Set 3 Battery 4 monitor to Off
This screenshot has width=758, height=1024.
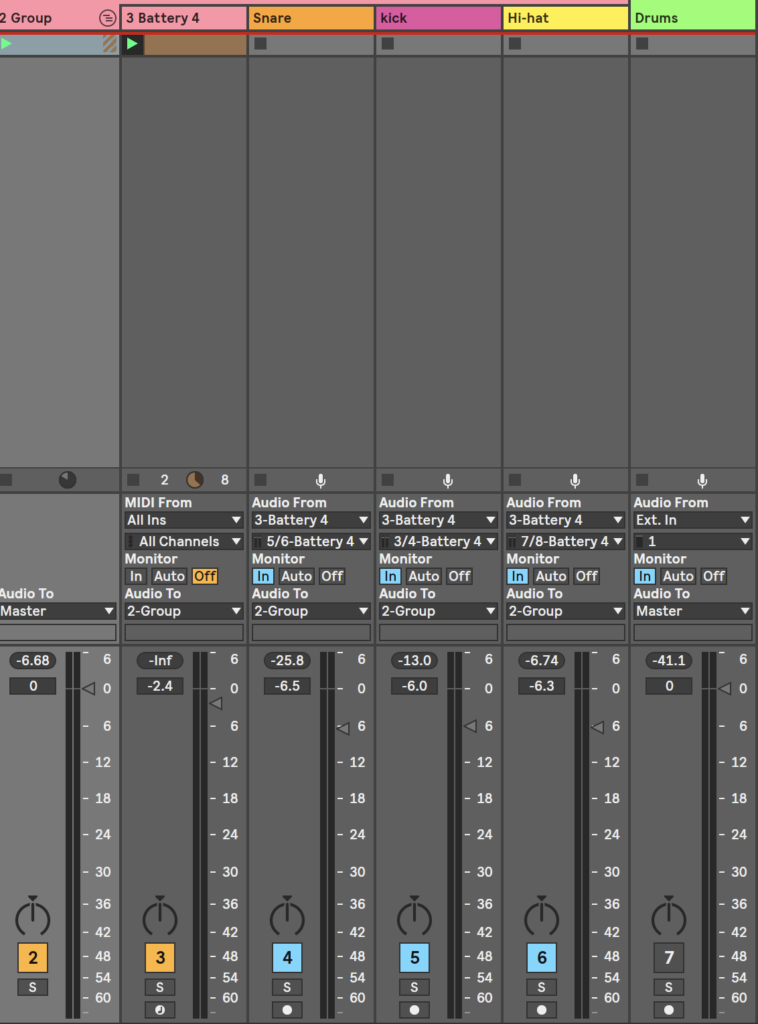pos(205,576)
